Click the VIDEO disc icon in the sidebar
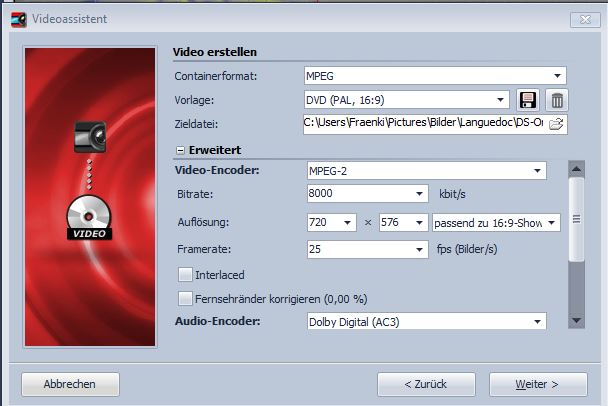The height and width of the screenshot is (406, 608). click(90, 219)
